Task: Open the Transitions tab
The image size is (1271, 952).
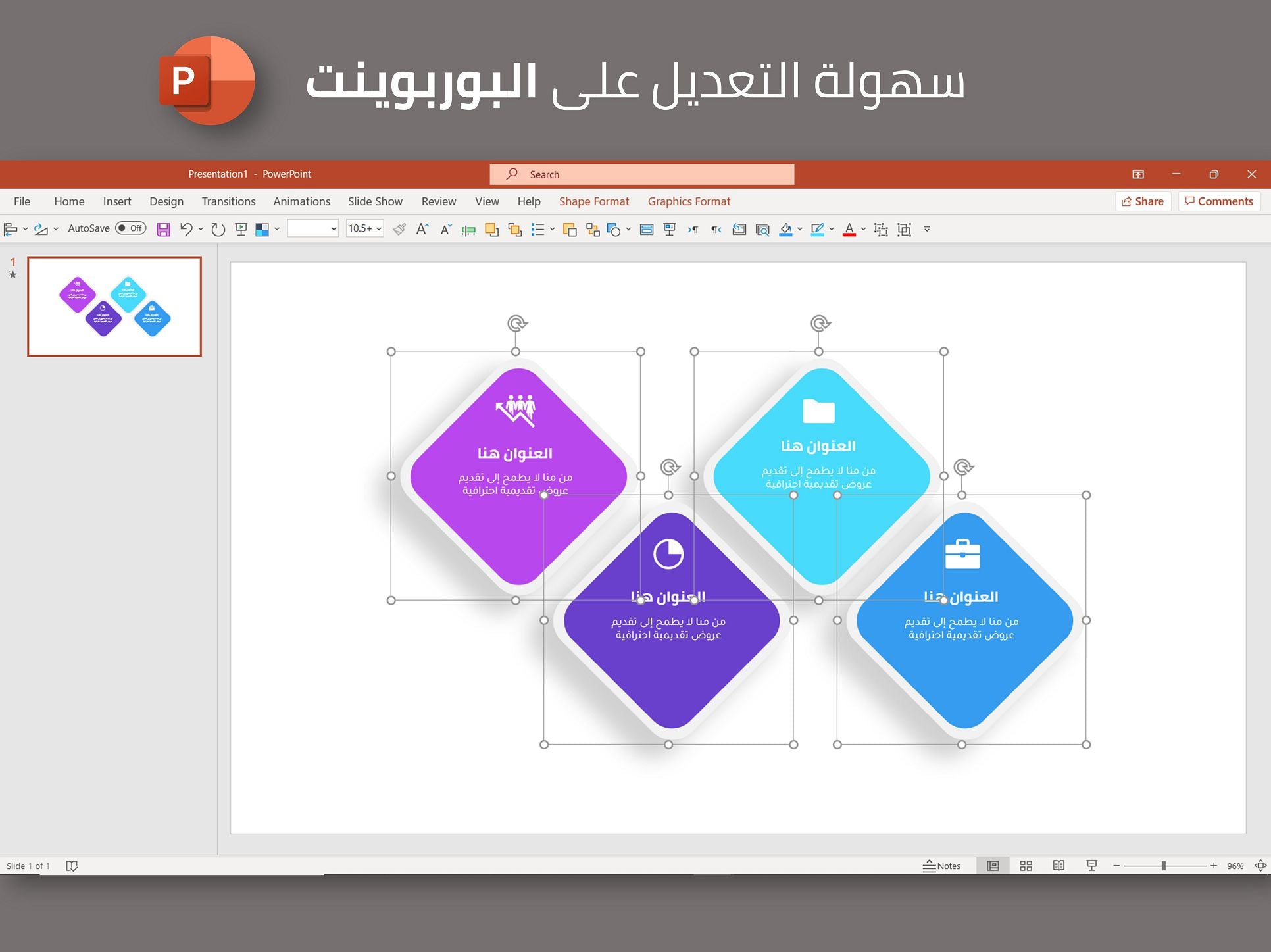Action: tap(228, 201)
